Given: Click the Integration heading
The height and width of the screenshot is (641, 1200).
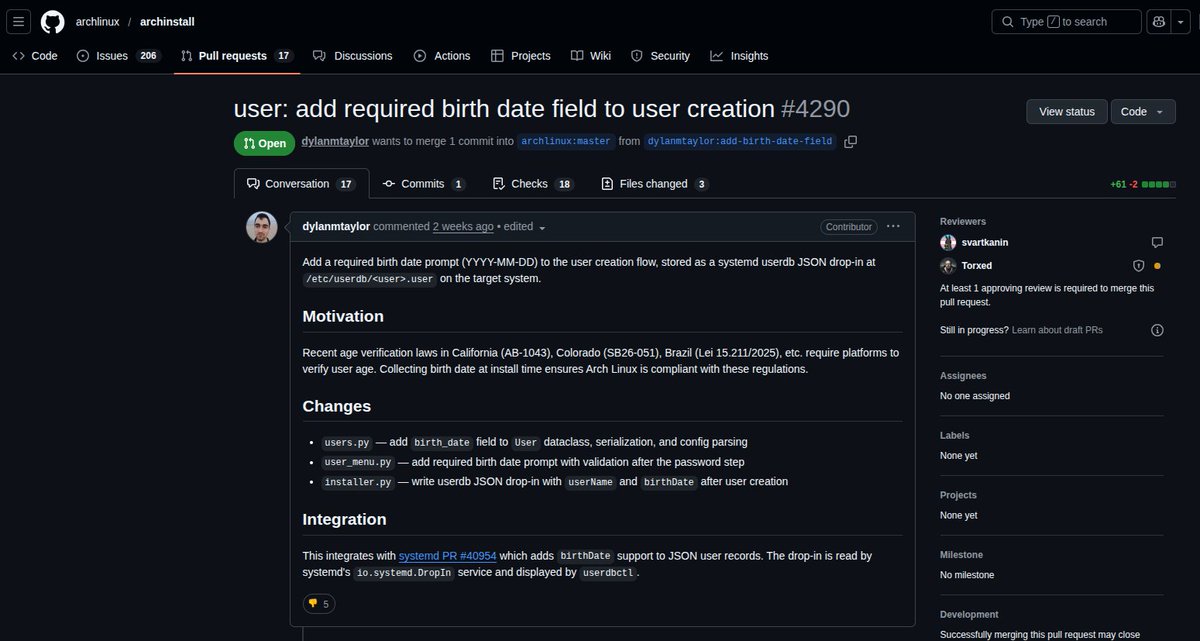Looking at the screenshot, I should pyautogui.click(x=344, y=519).
